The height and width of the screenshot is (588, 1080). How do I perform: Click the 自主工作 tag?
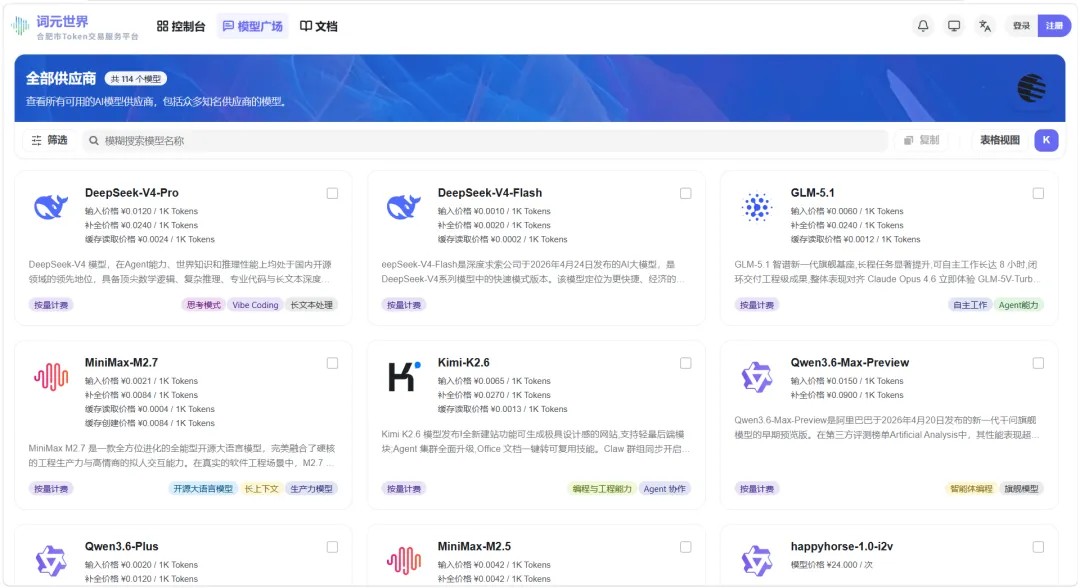(970, 305)
